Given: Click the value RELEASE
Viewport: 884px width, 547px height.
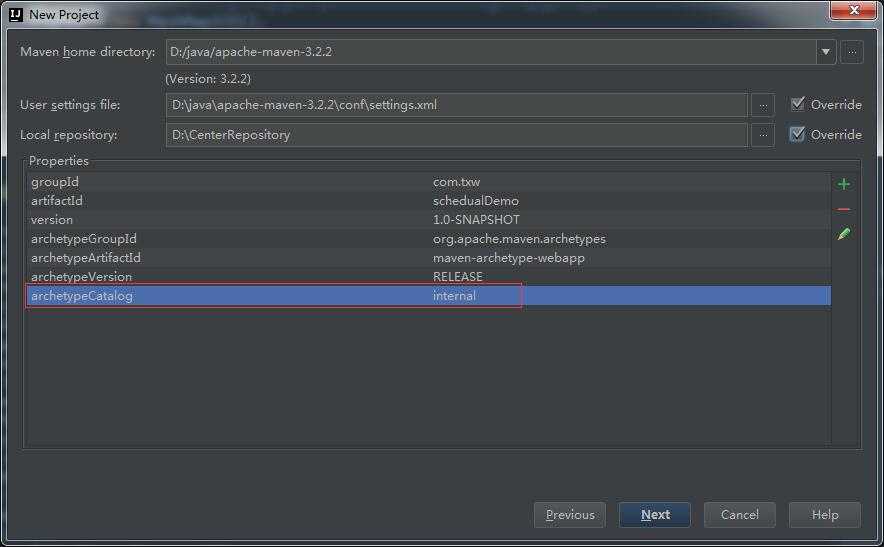Looking at the screenshot, I should click(458, 277).
